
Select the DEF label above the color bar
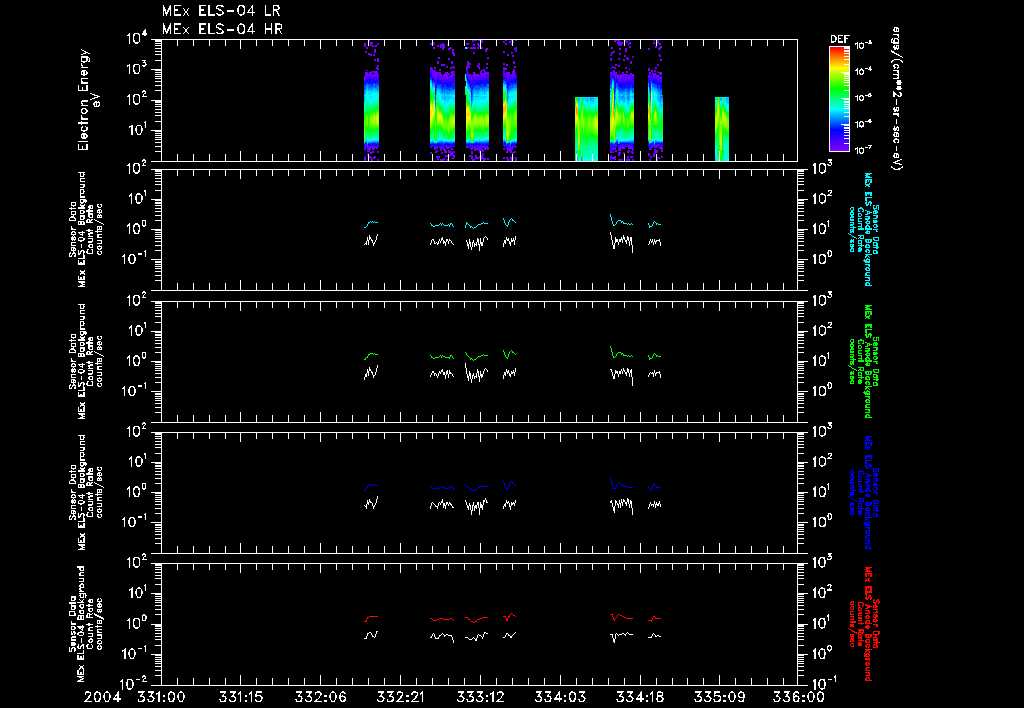pyautogui.click(x=839, y=40)
